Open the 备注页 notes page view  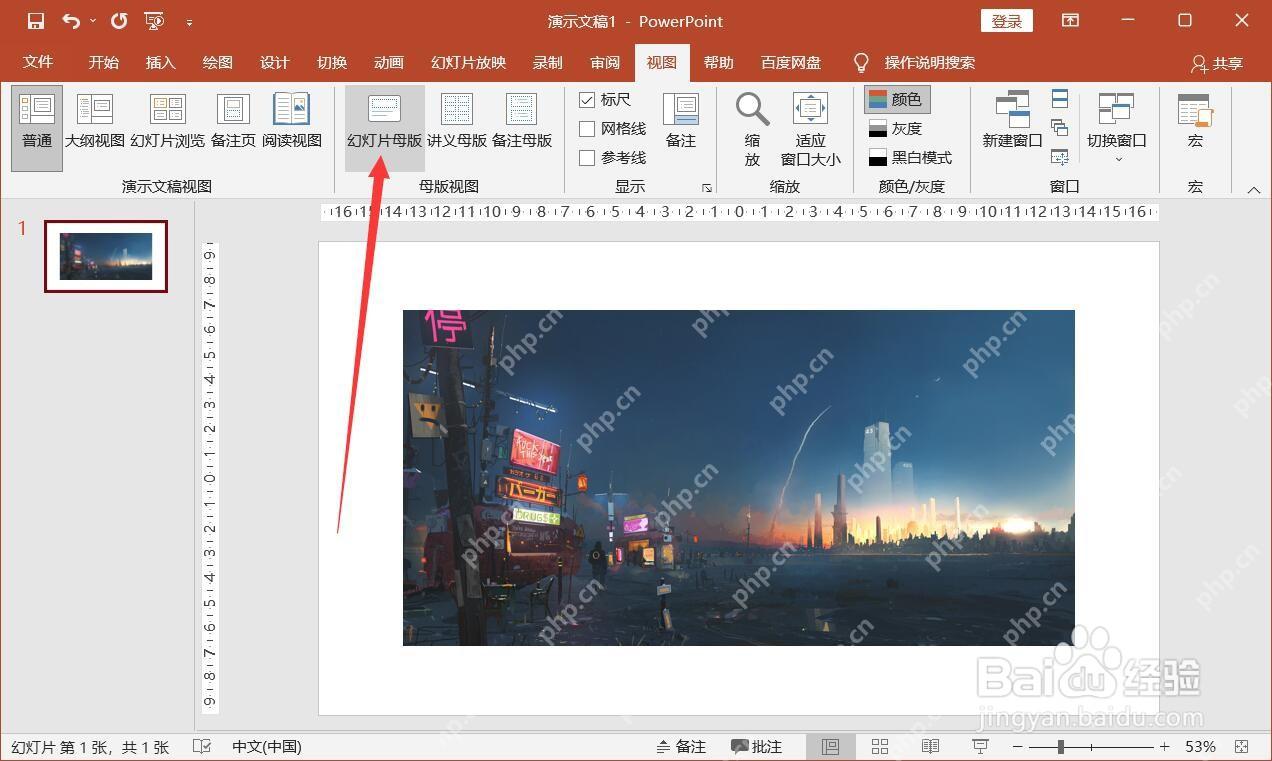click(233, 122)
